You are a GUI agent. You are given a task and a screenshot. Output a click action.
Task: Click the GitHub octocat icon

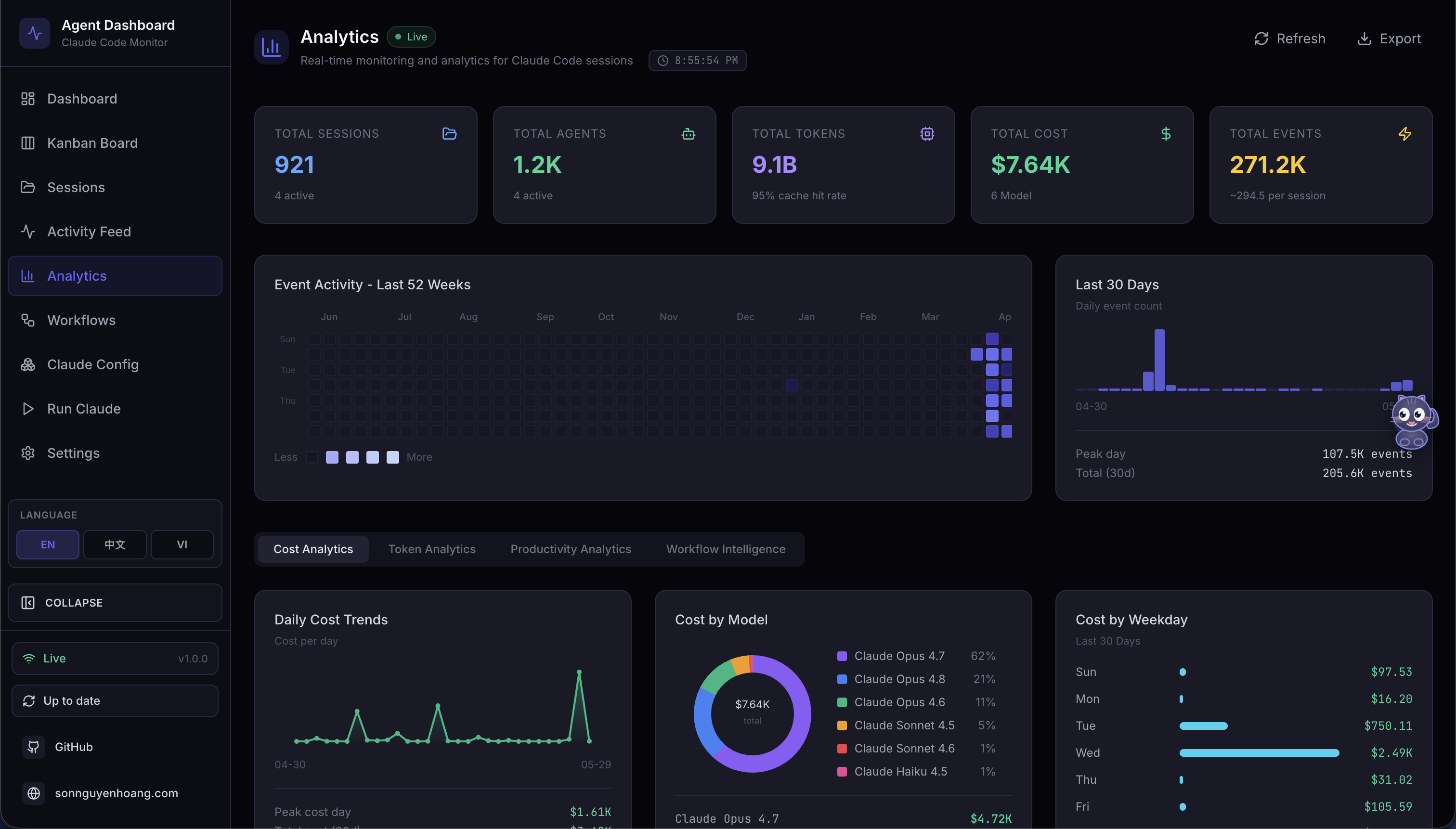[34, 747]
